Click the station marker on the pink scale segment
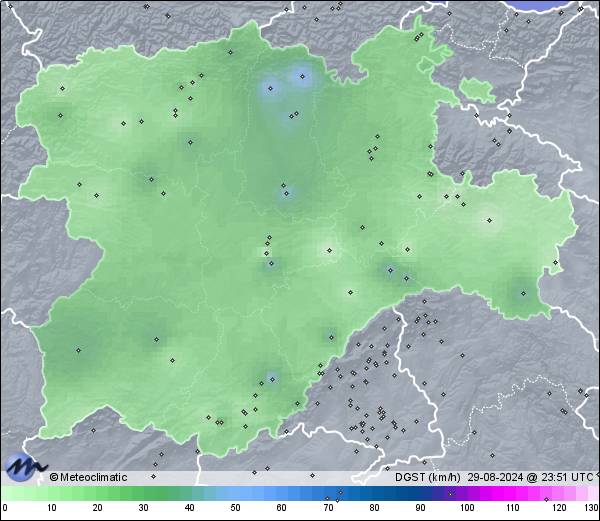The height and width of the screenshot is (521, 600). tap(546, 499)
